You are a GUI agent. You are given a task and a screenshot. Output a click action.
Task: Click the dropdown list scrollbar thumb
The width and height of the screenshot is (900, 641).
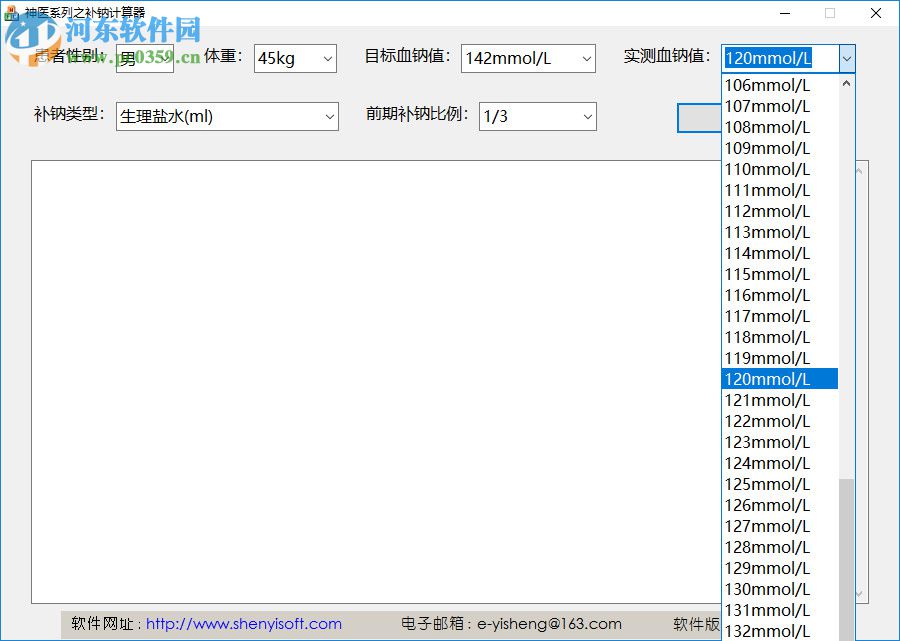coord(846,560)
